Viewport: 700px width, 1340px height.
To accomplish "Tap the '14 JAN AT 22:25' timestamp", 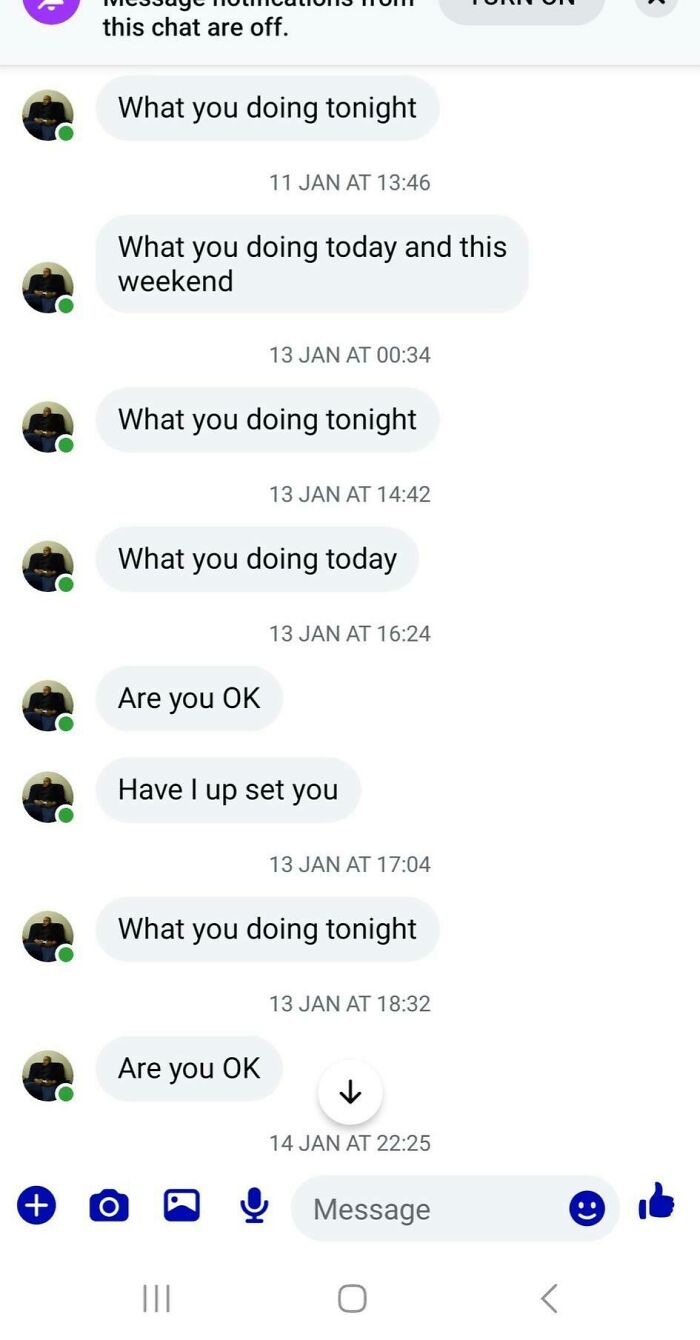I will pyautogui.click(x=350, y=1143).
